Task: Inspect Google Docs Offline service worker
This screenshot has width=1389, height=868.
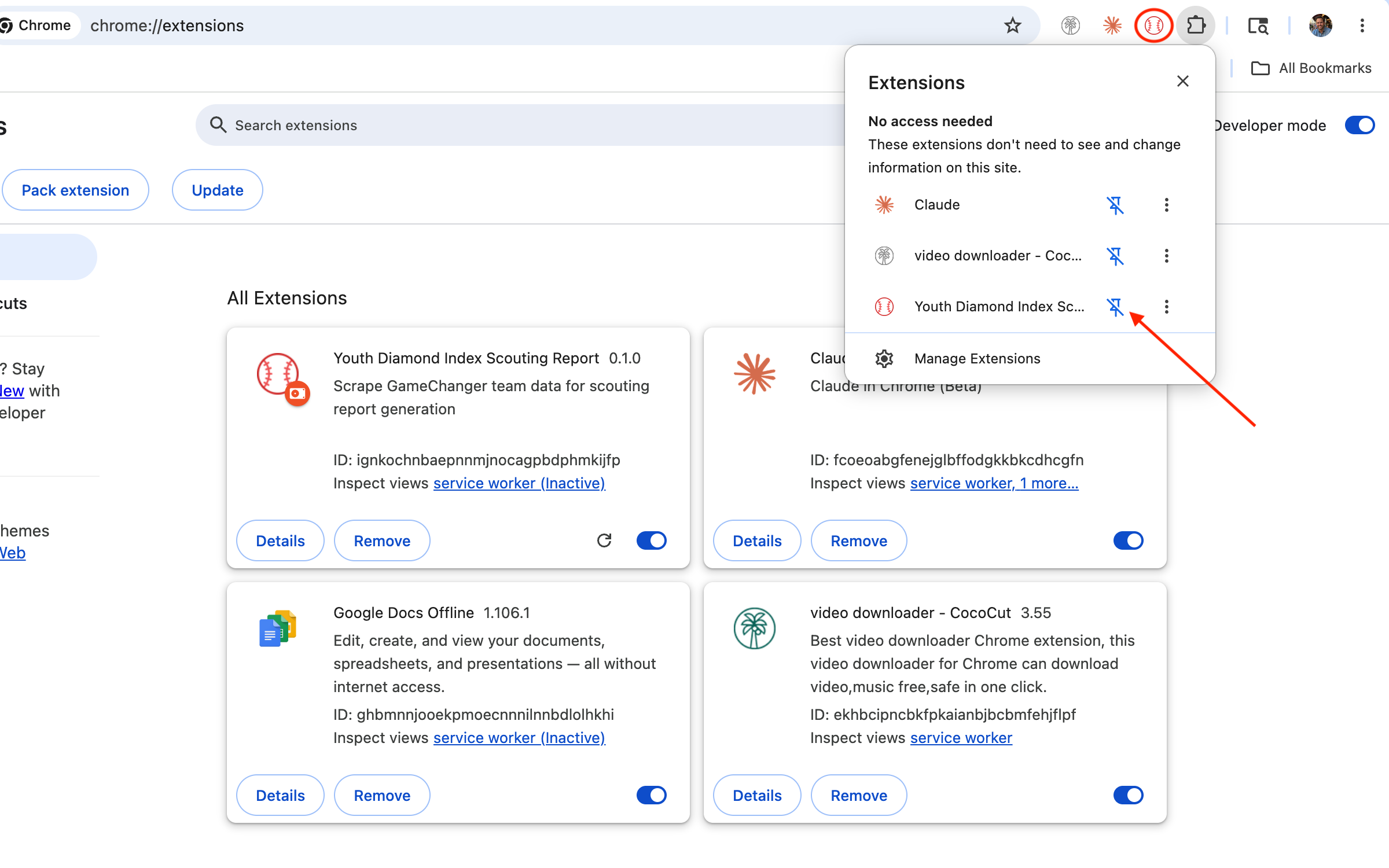Action: (x=519, y=738)
